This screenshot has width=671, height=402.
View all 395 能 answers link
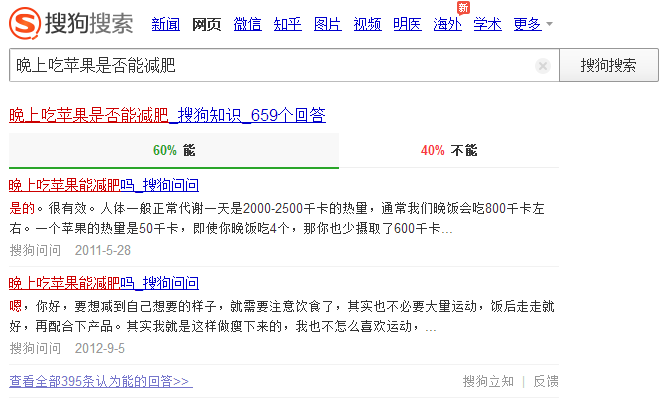pyautogui.click(x=100, y=381)
